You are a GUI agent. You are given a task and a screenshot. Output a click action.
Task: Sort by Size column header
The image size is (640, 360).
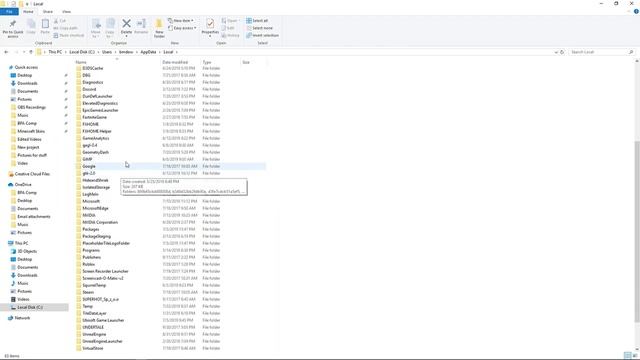tap(246, 62)
